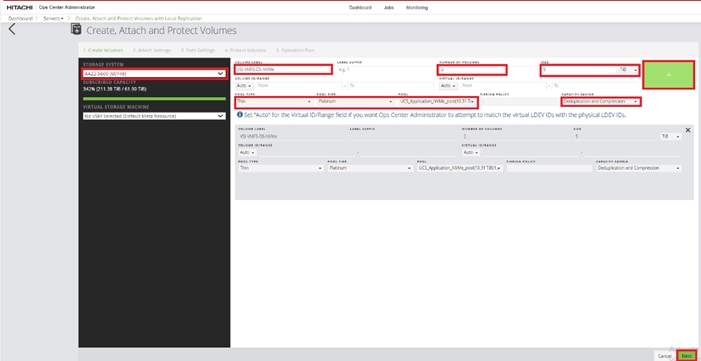
Task: Open the TiB unit dropdown in added volume row
Action: click(x=671, y=136)
